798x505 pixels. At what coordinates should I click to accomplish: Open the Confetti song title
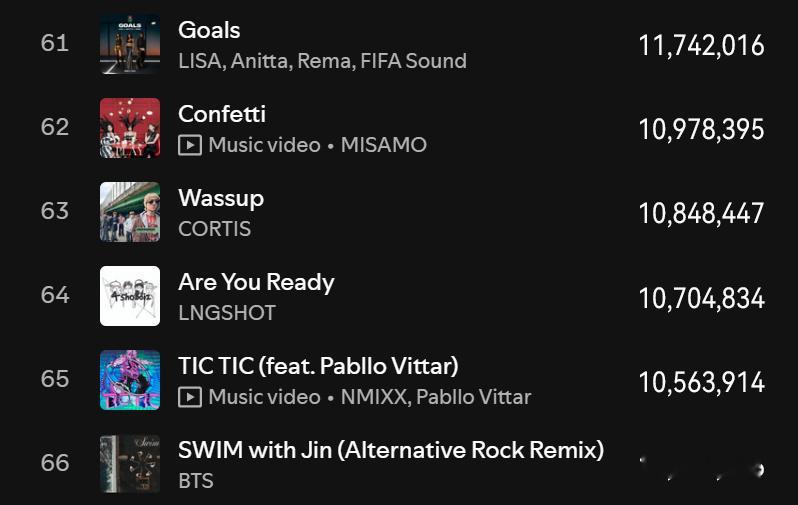pyautogui.click(x=222, y=114)
